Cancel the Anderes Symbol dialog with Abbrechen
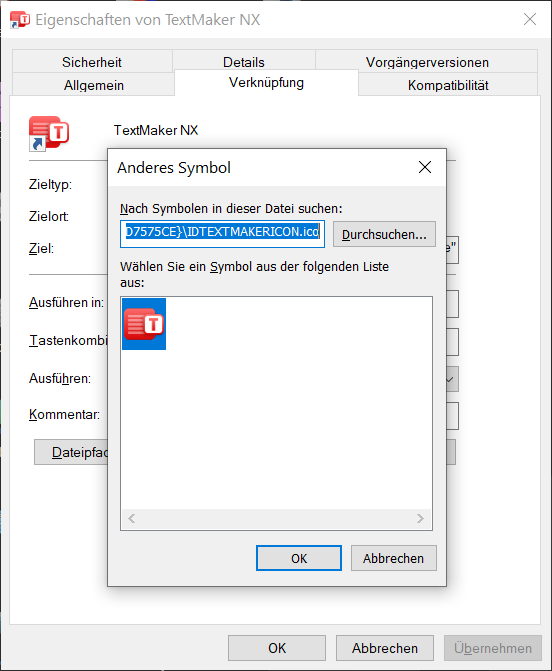This screenshot has width=552, height=671. click(x=394, y=558)
